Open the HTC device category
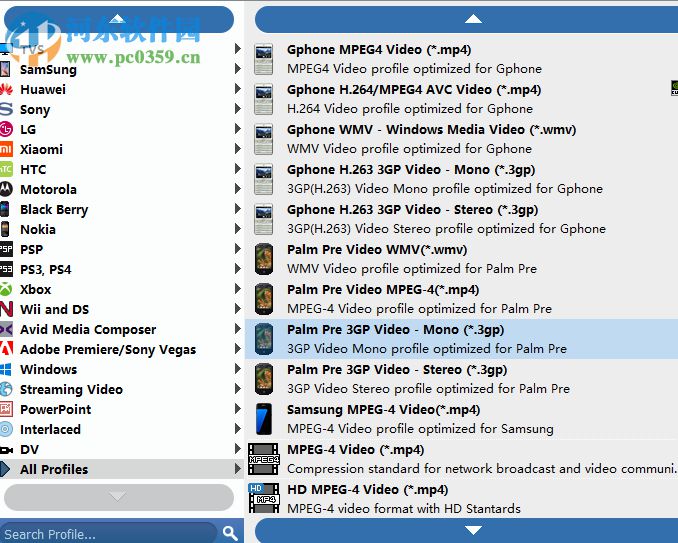Screen dimensions: 678x543 coord(121,169)
